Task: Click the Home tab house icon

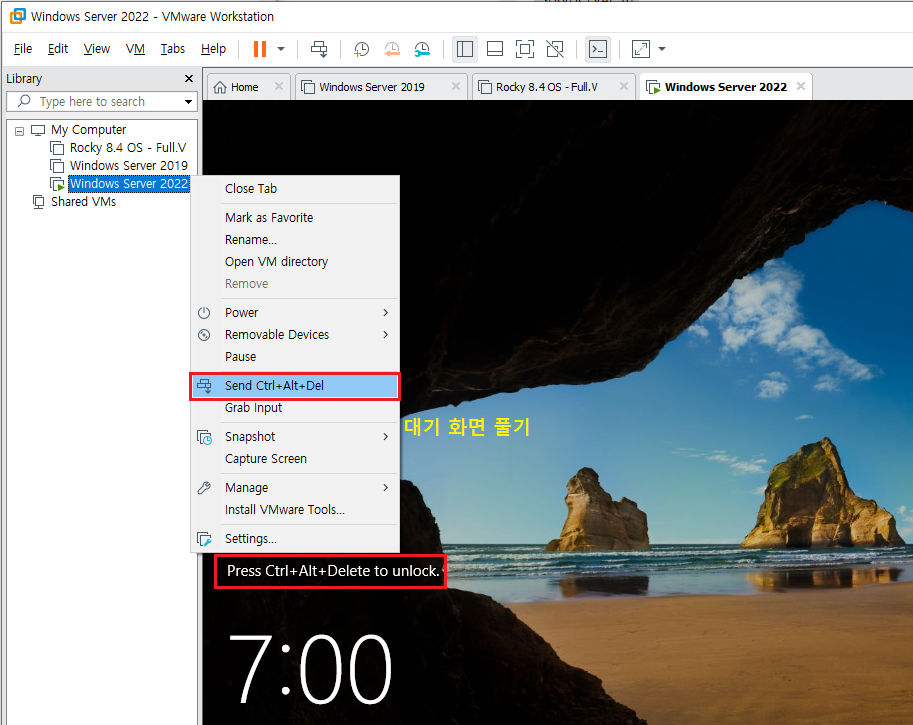Action: tap(220, 87)
